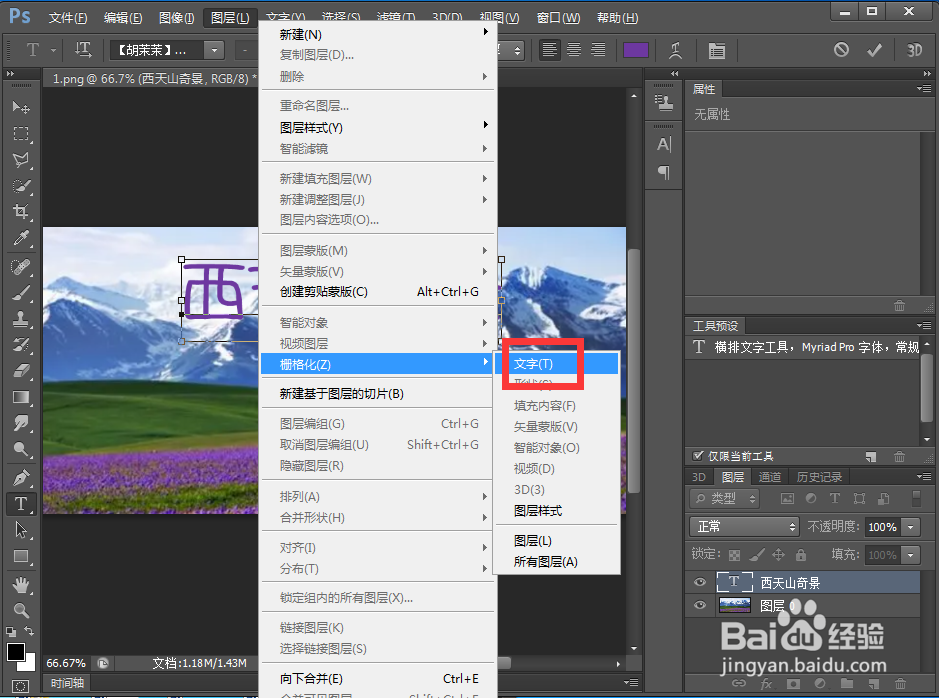Open the blend mode dropdown showing 正常
The width and height of the screenshot is (939, 698).
point(744,526)
